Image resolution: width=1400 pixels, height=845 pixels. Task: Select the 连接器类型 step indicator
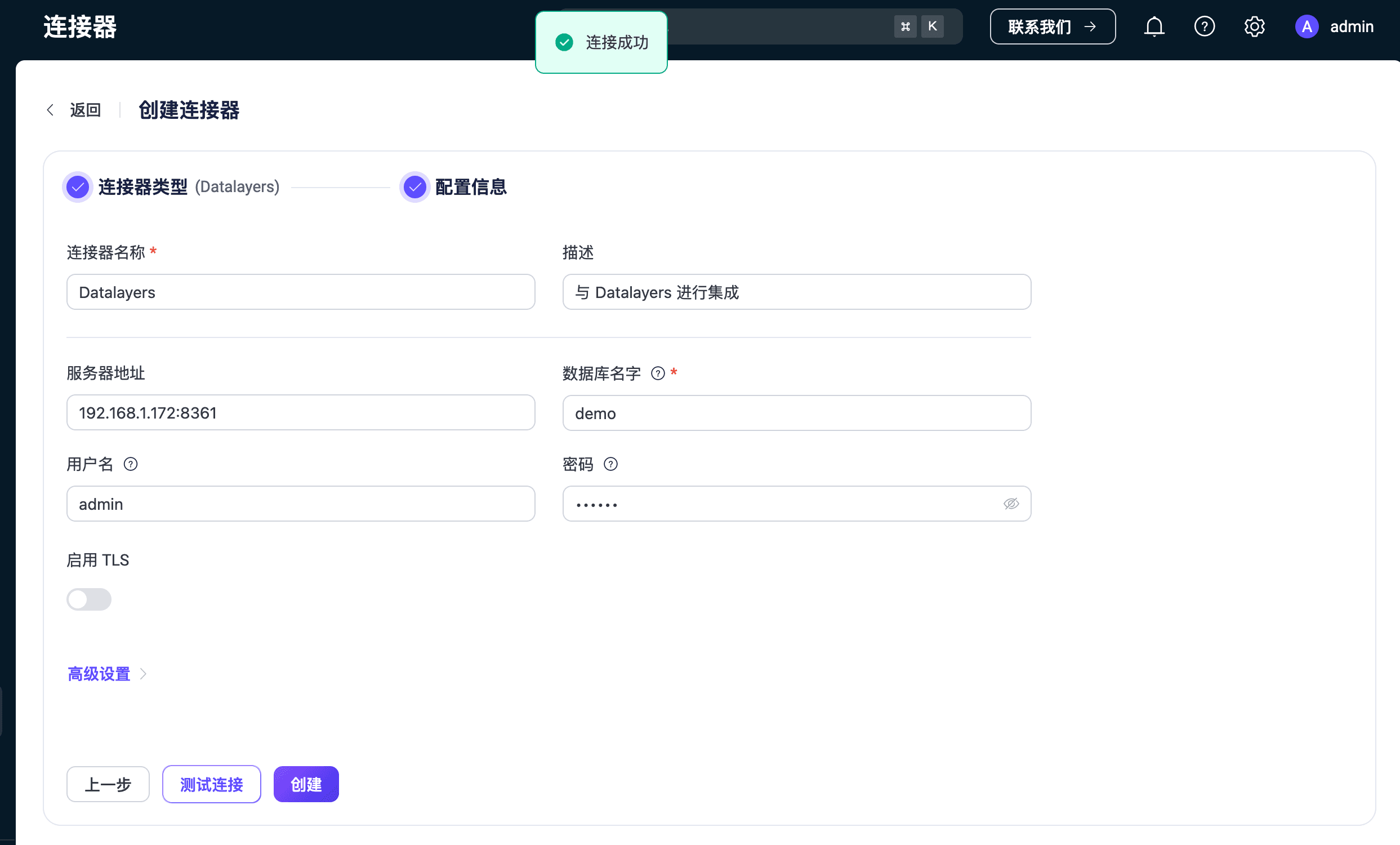[77, 186]
